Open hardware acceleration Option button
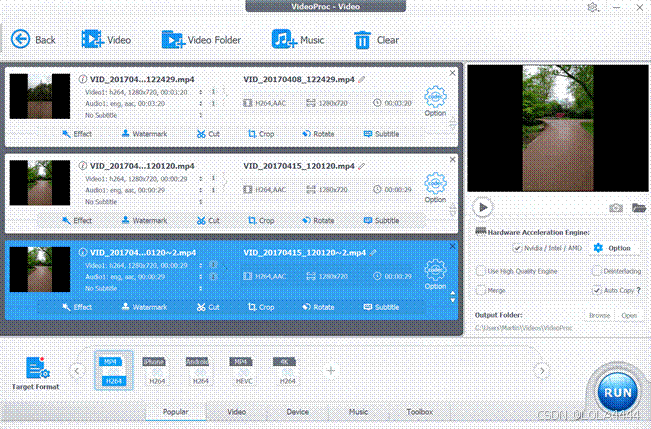 click(612, 248)
